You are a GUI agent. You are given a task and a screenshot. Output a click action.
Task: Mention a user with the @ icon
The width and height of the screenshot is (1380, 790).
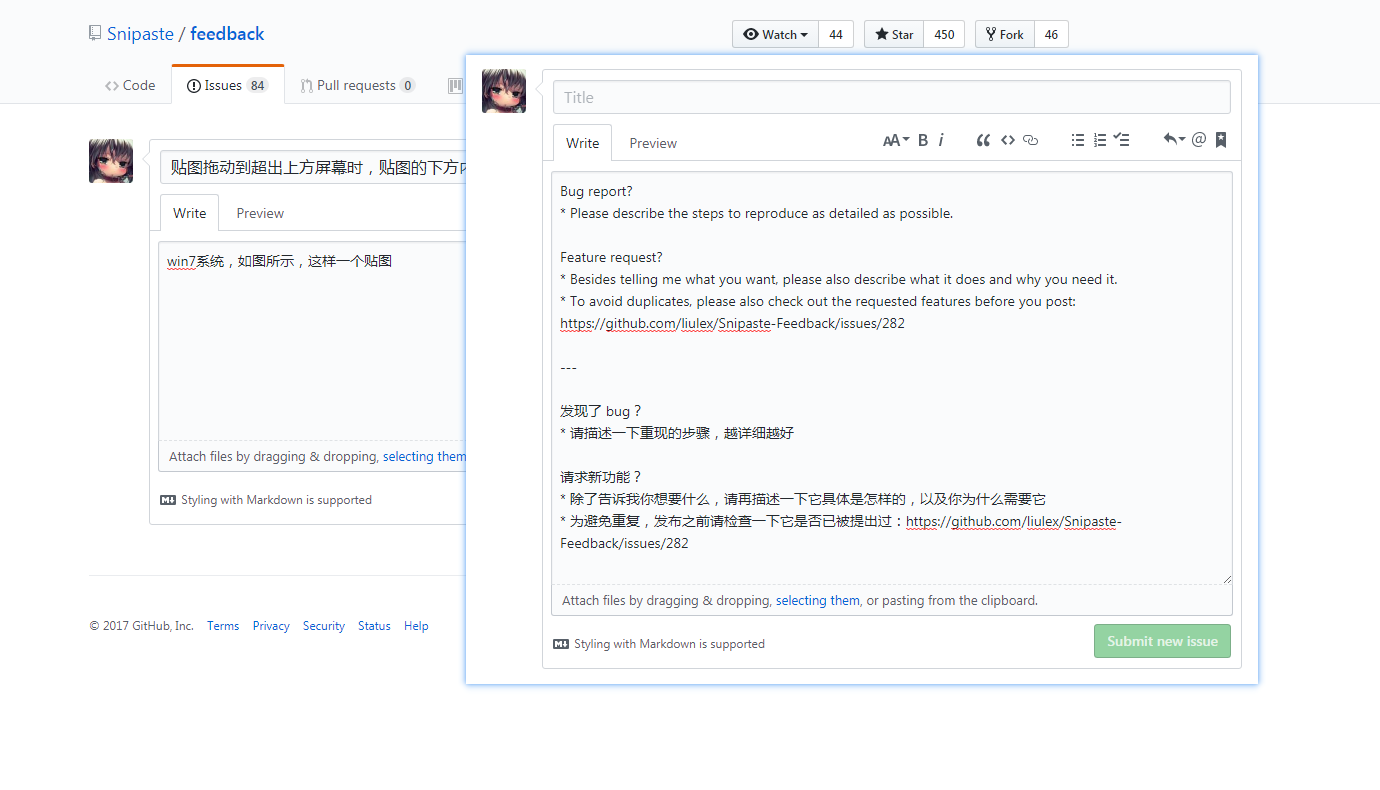pos(1198,140)
